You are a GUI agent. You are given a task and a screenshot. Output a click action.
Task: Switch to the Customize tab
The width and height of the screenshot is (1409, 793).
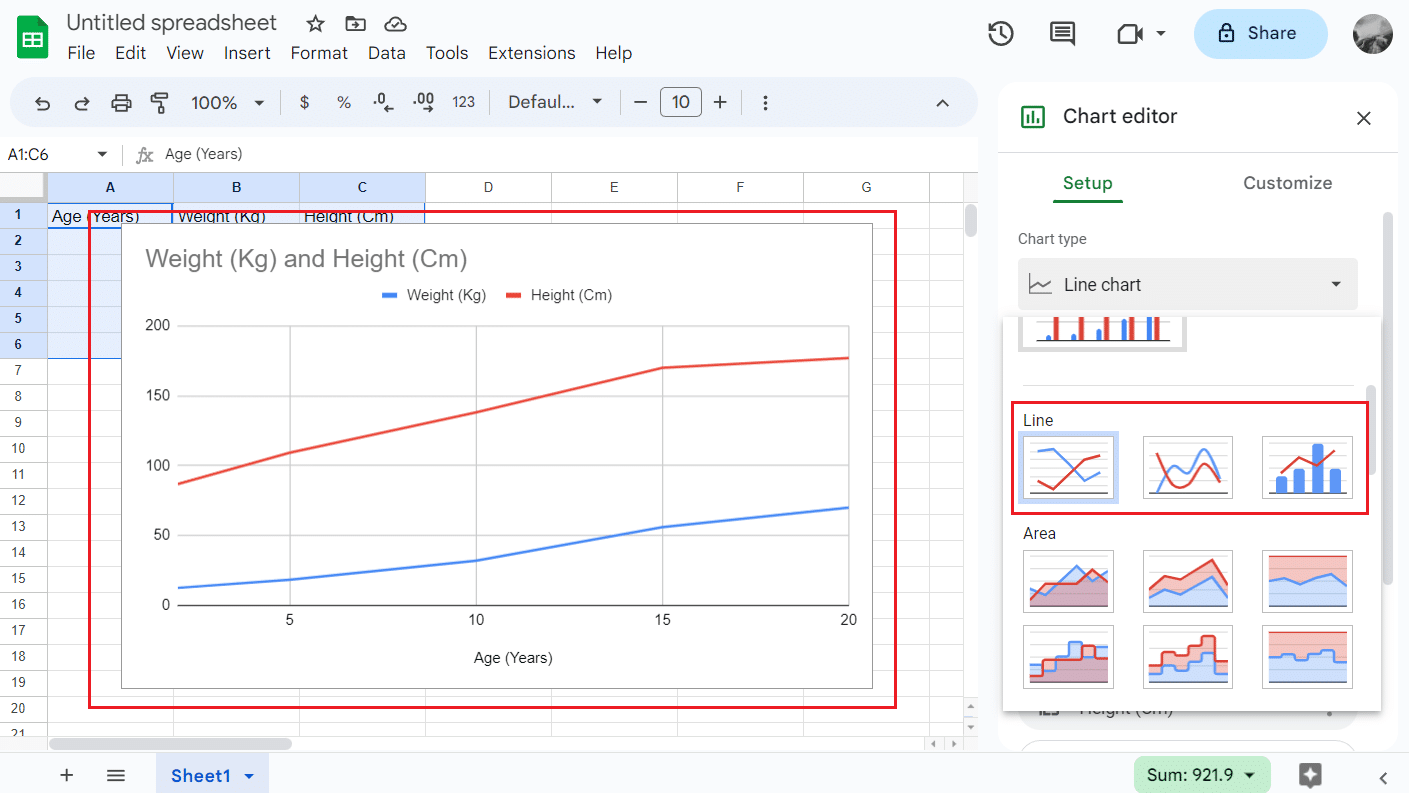(x=1288, y=183)
